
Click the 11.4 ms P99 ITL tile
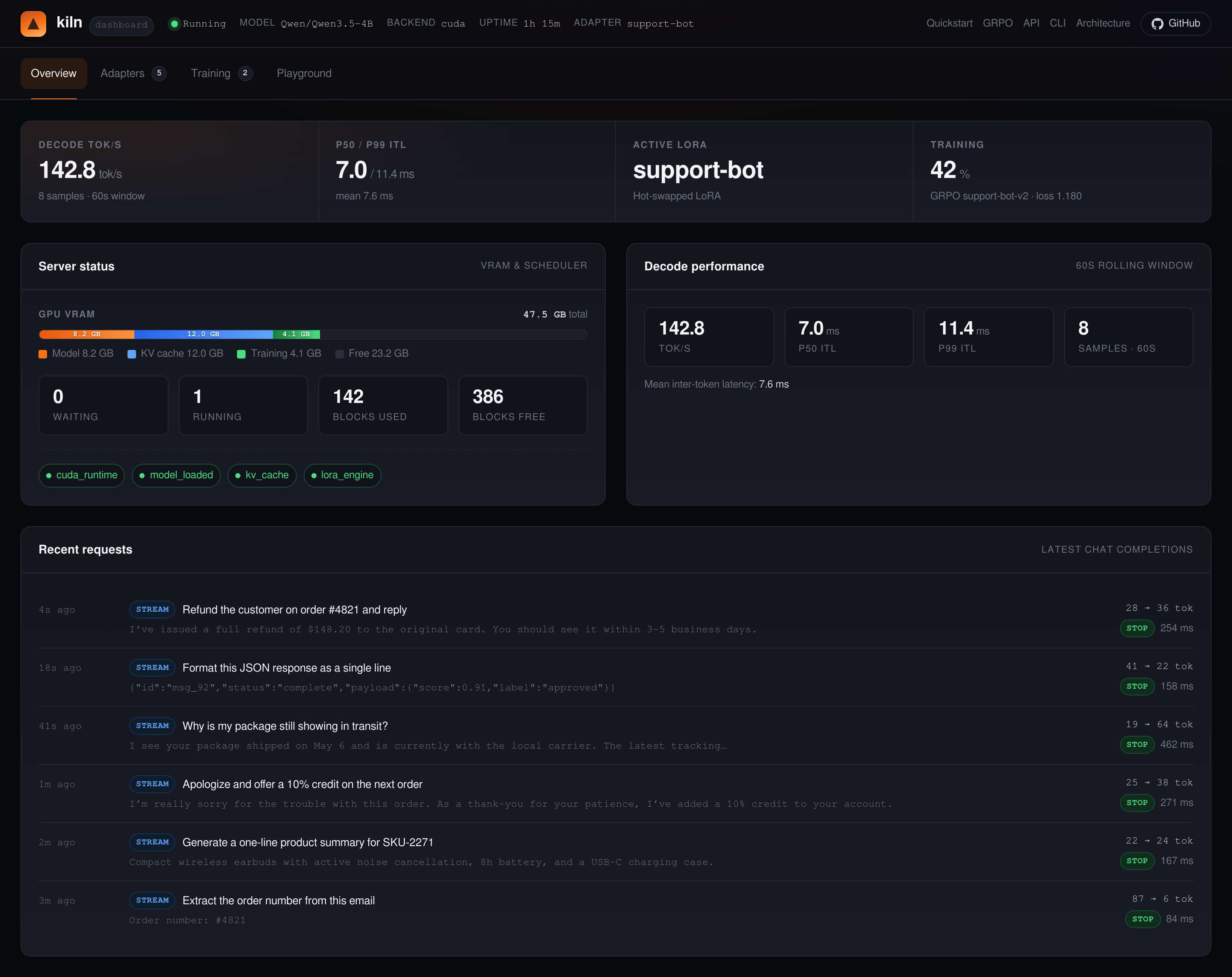pos(989,337)
